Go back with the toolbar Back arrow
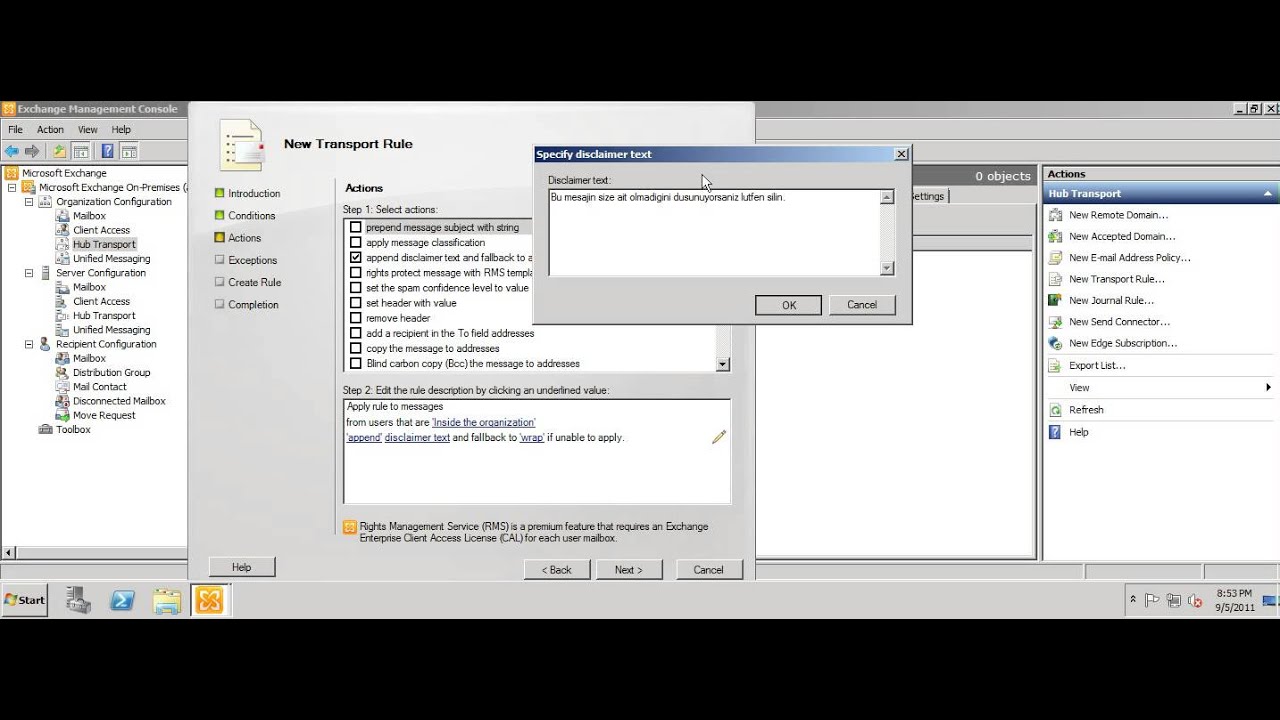This screenshot has height=720, width=1280. pyautogui.click(x=12, y=151)
